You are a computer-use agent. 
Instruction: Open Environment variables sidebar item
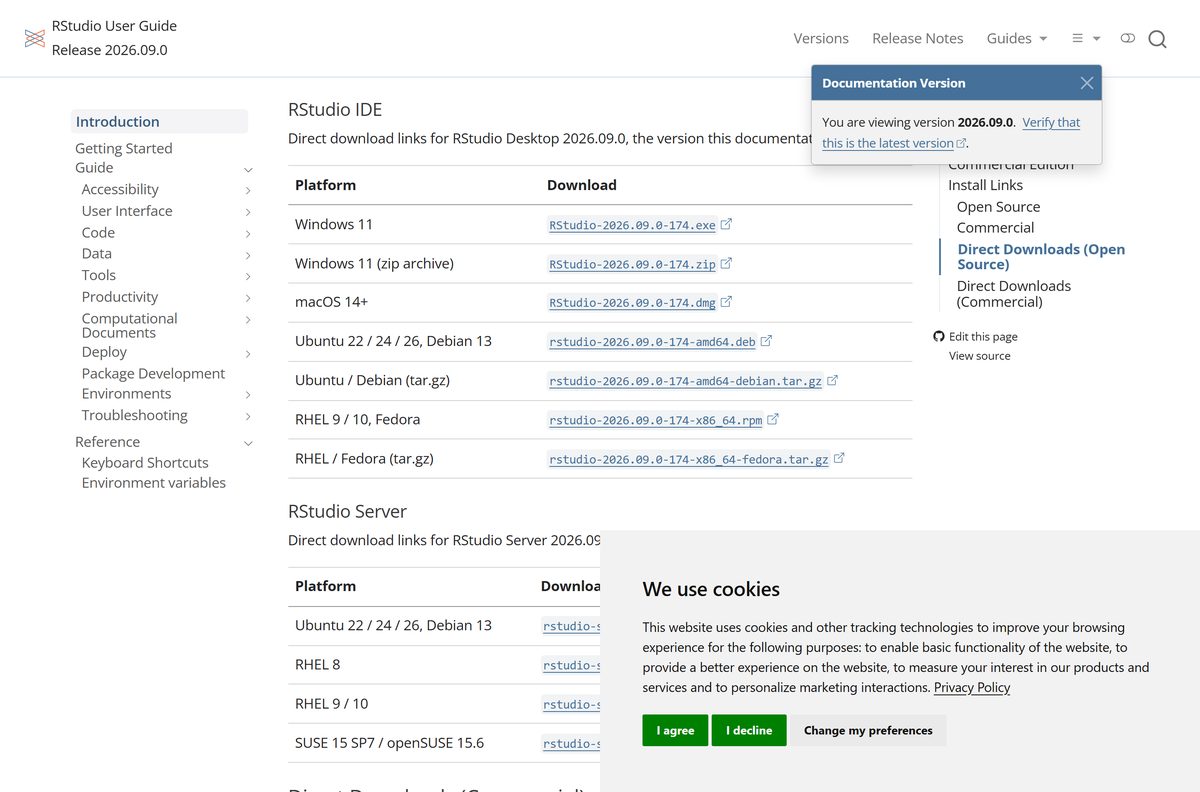[x=153, y=482]
